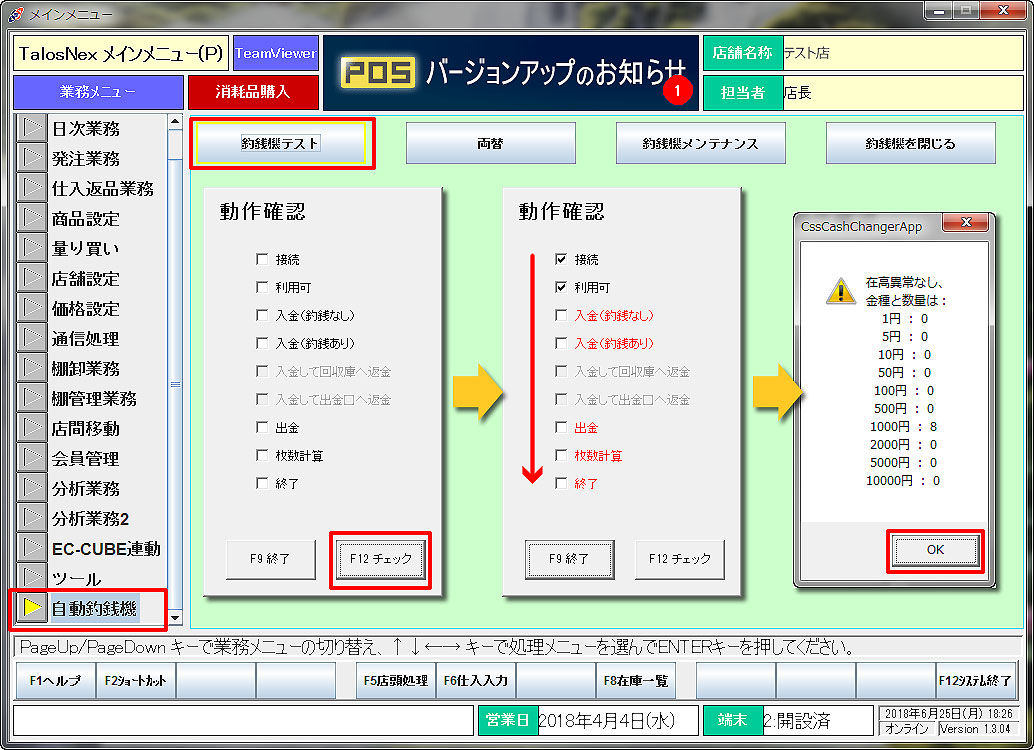This screenshot has width=1034, height=750.
Task: Choose the 自動釣銭機 menu entry
Action: (94, 608)
